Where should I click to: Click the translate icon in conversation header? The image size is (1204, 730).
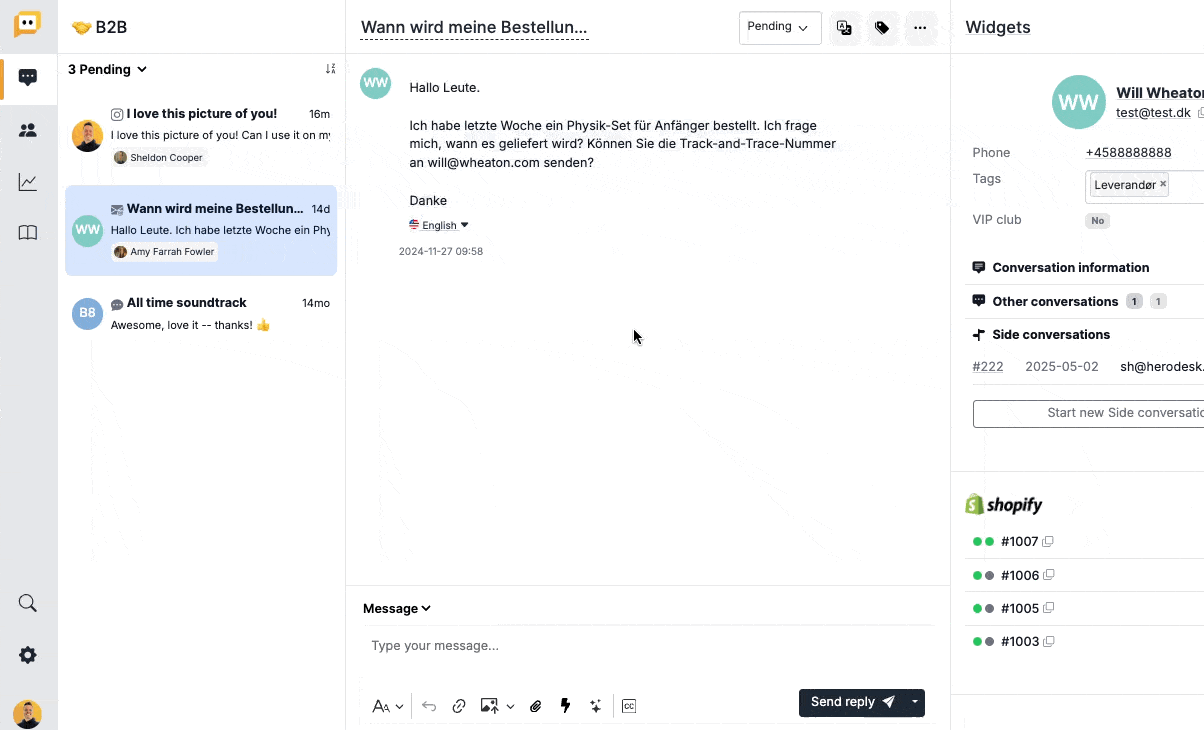click(x=844, y=28)
